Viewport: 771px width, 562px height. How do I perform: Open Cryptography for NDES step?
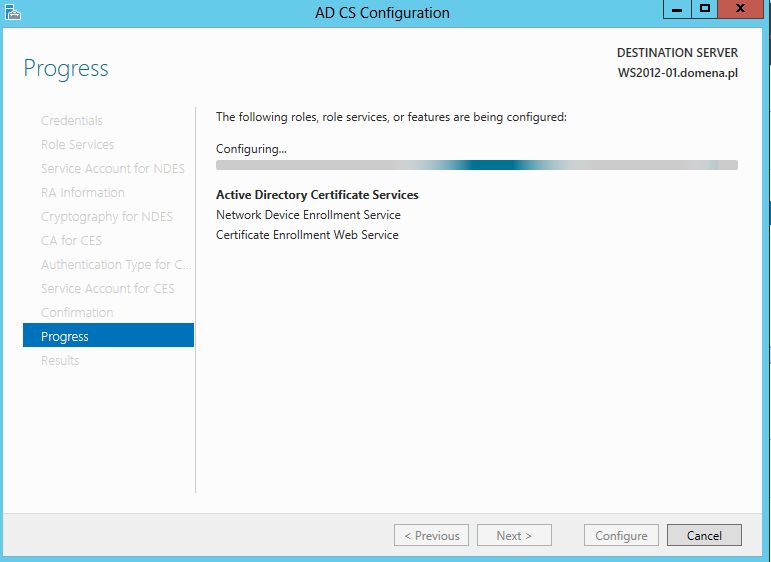pyautogui.click(x=107, y=217)
